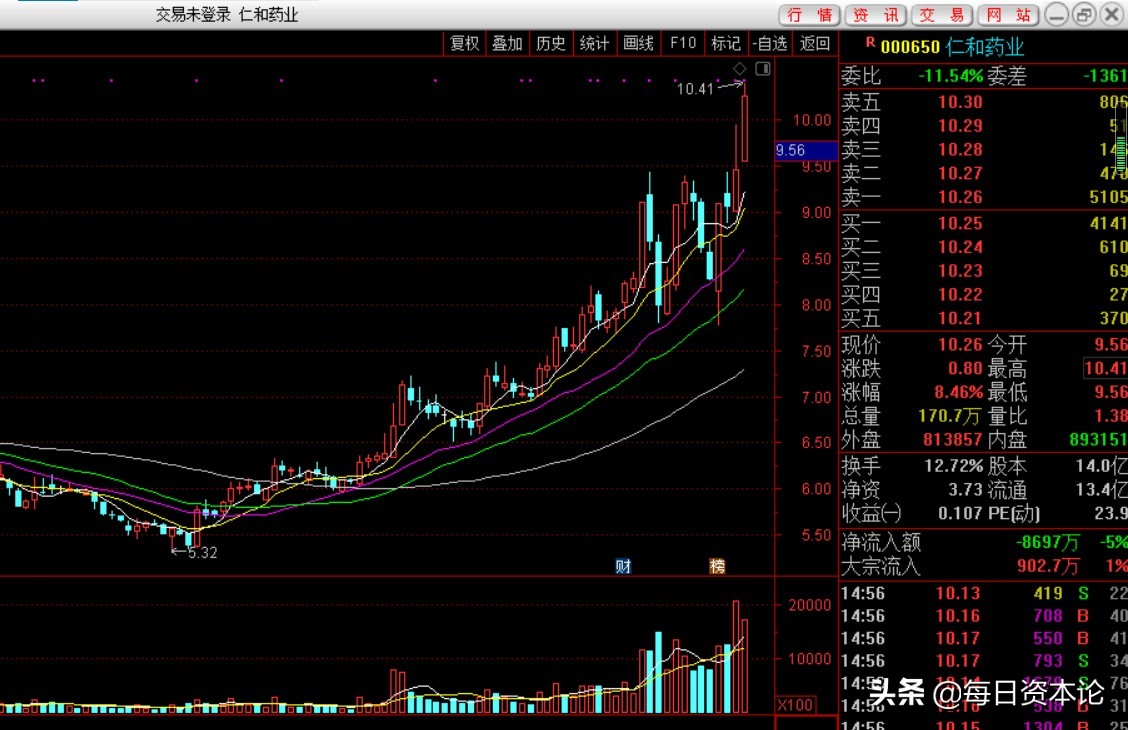
Task: Open F10 company information
Action: (682, 43)
